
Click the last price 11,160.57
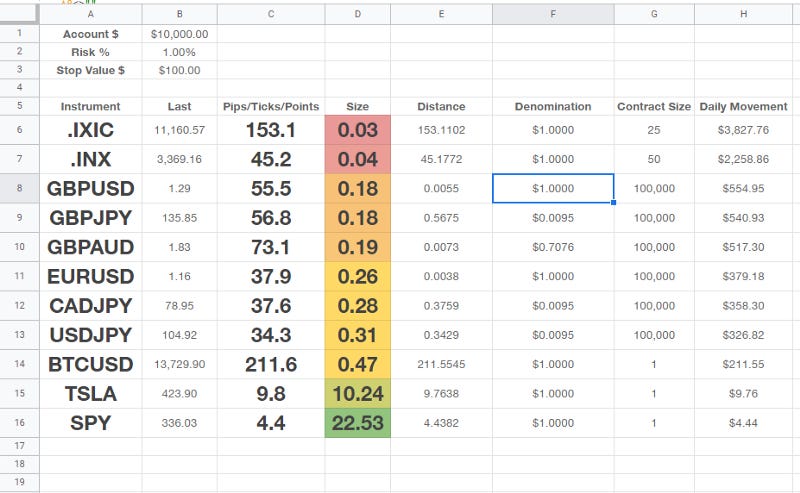180,130
